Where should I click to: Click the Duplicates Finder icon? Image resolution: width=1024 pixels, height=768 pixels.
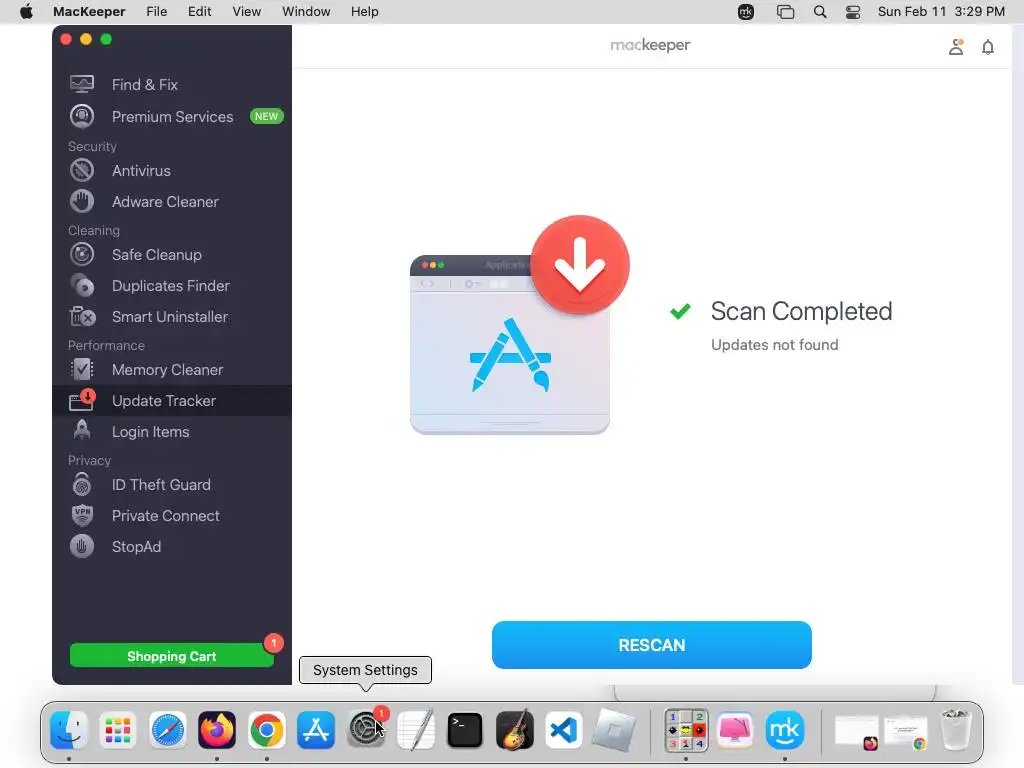pos(82,285)
